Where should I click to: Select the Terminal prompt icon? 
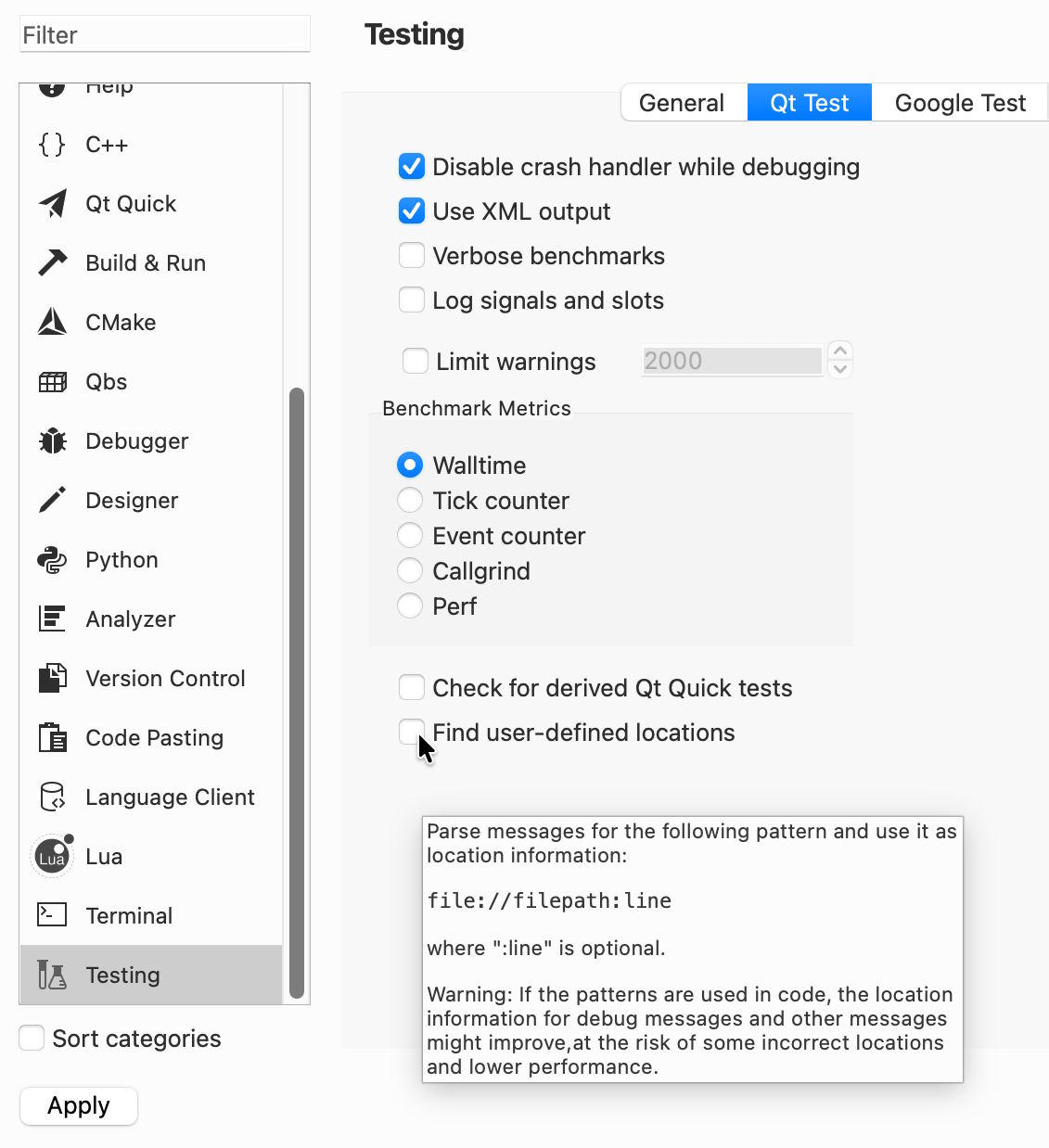click(x=52, y=916)
